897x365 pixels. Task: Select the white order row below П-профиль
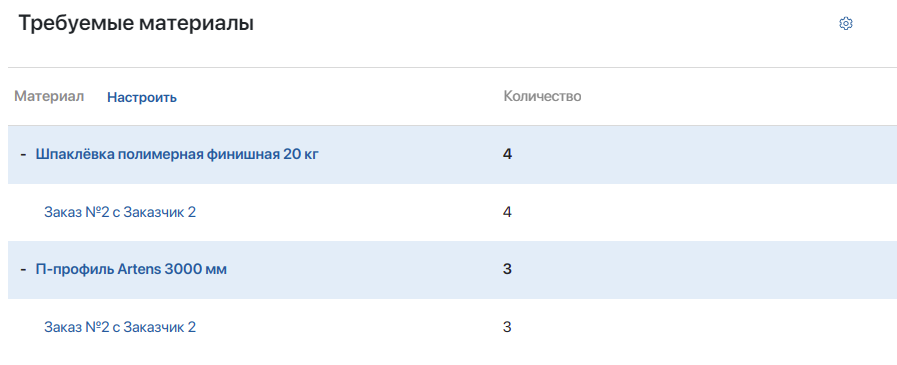(453, 327)
